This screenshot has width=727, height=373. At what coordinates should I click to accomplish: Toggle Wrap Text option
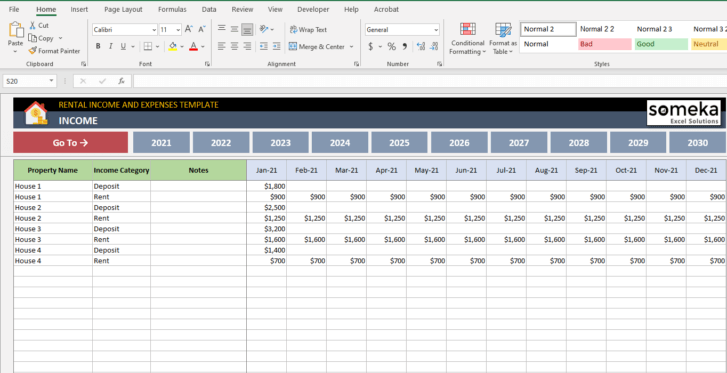click(308, 30)
